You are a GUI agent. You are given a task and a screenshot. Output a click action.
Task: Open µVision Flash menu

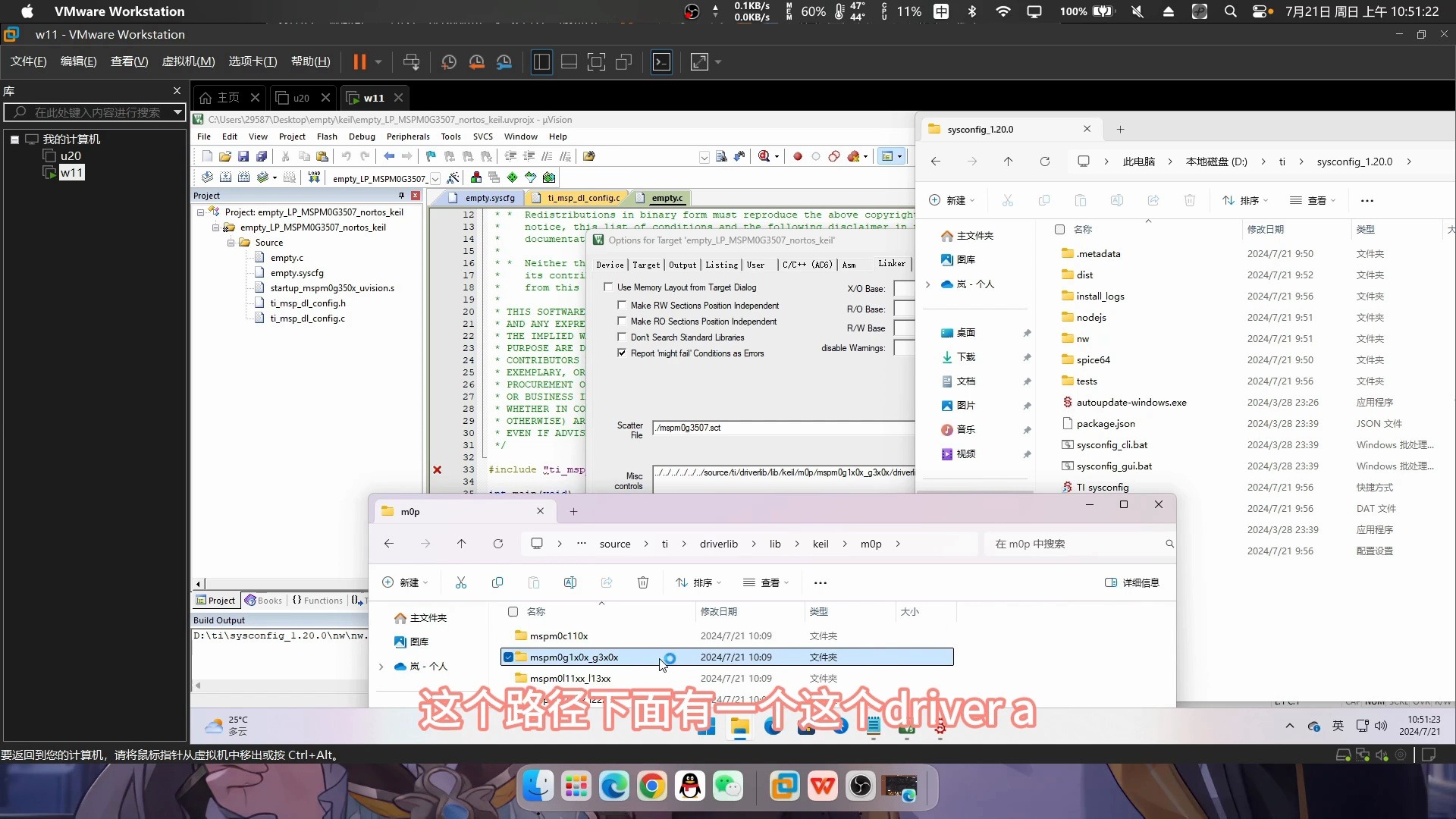tap(327, 136)
